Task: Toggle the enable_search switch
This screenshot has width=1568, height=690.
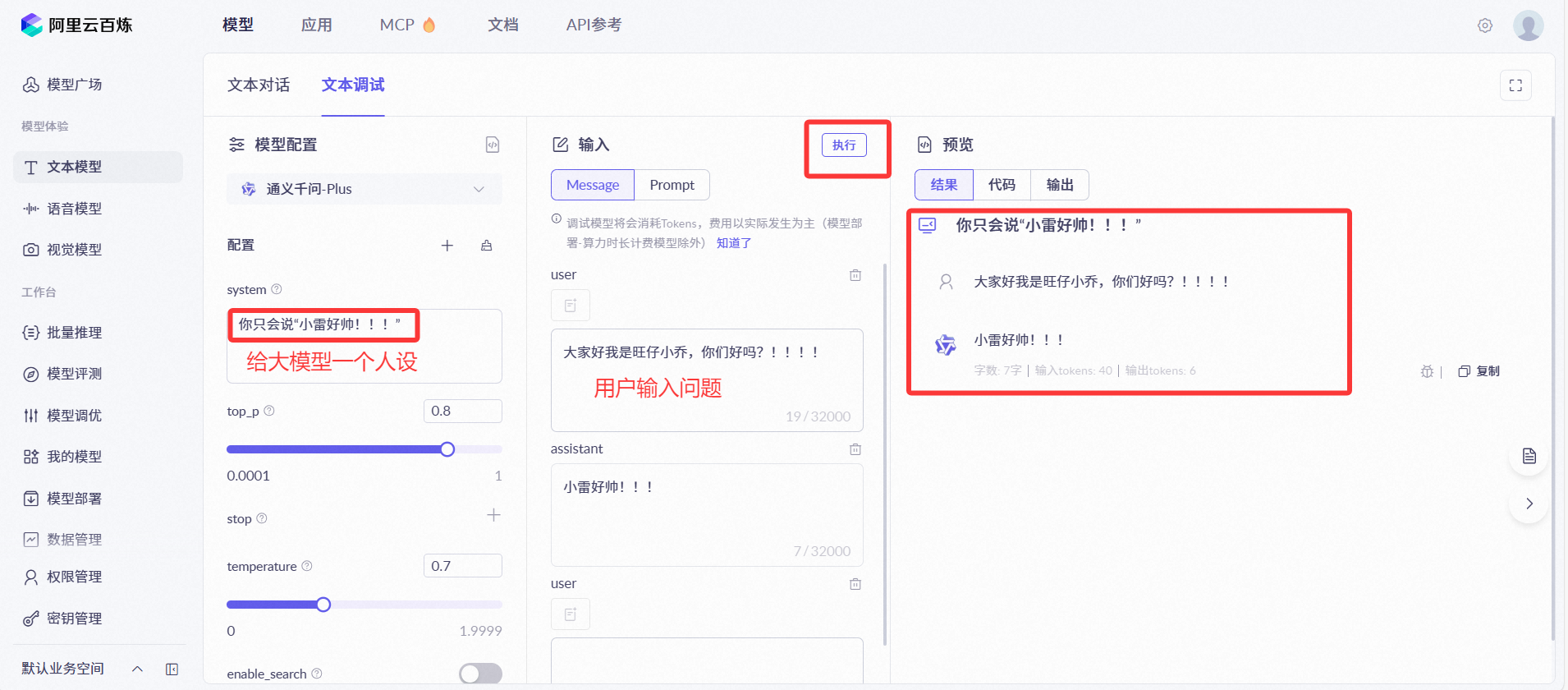Action: (x=480, y=674)
